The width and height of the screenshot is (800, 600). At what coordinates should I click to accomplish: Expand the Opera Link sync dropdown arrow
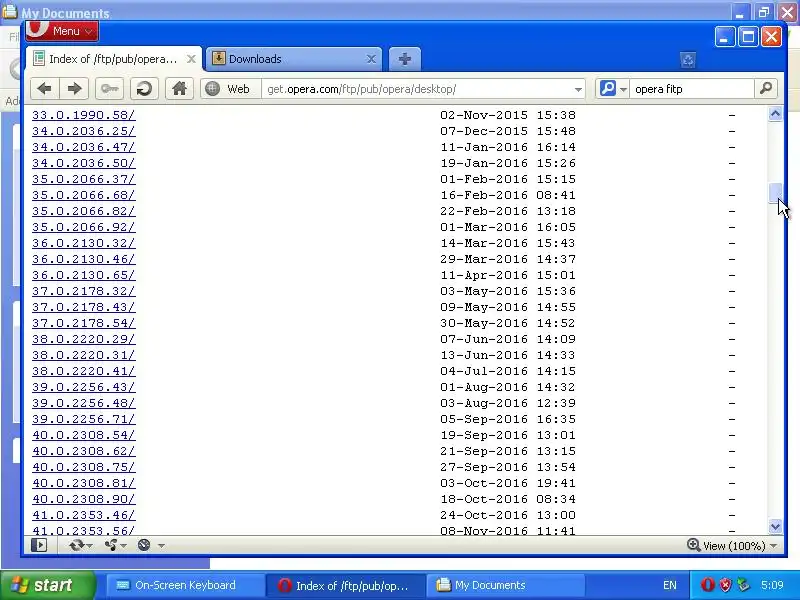(90, 546)
